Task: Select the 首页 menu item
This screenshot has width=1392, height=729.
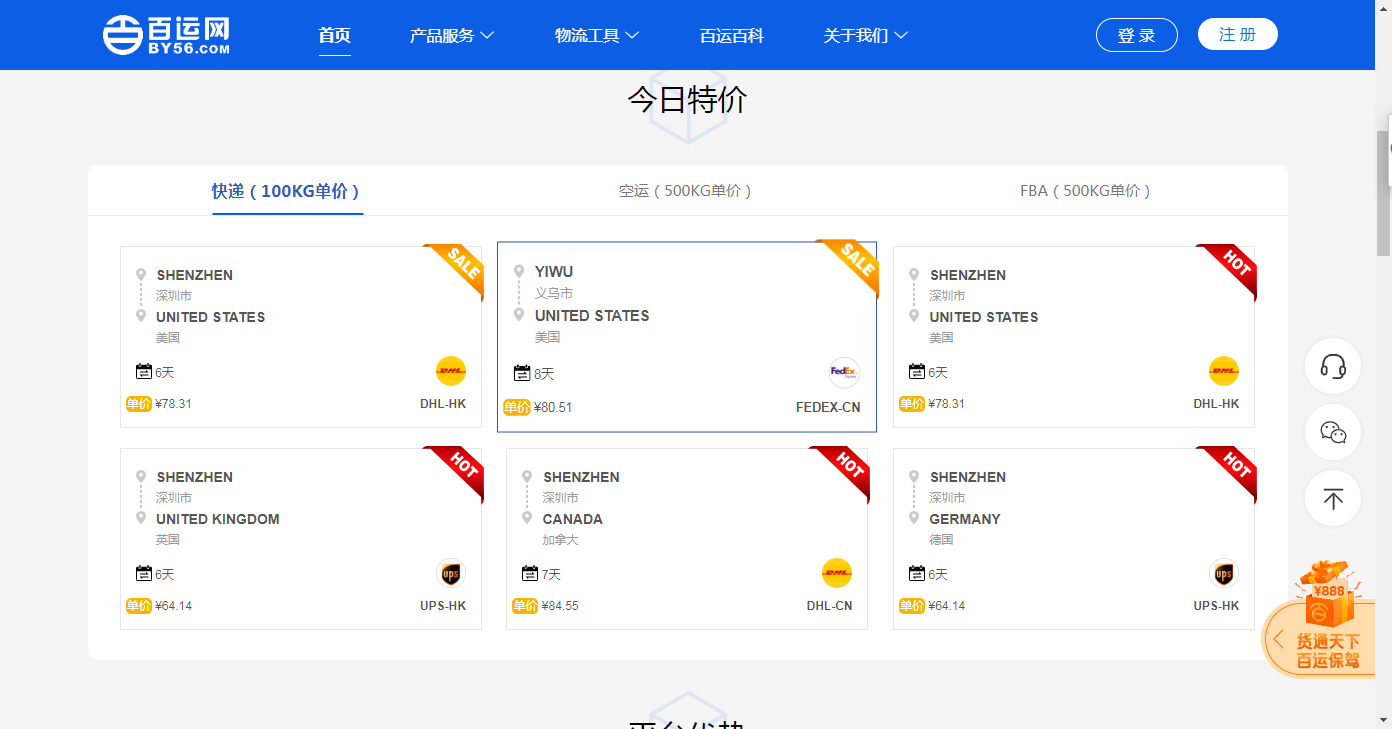Action: [x=334, y=34]
